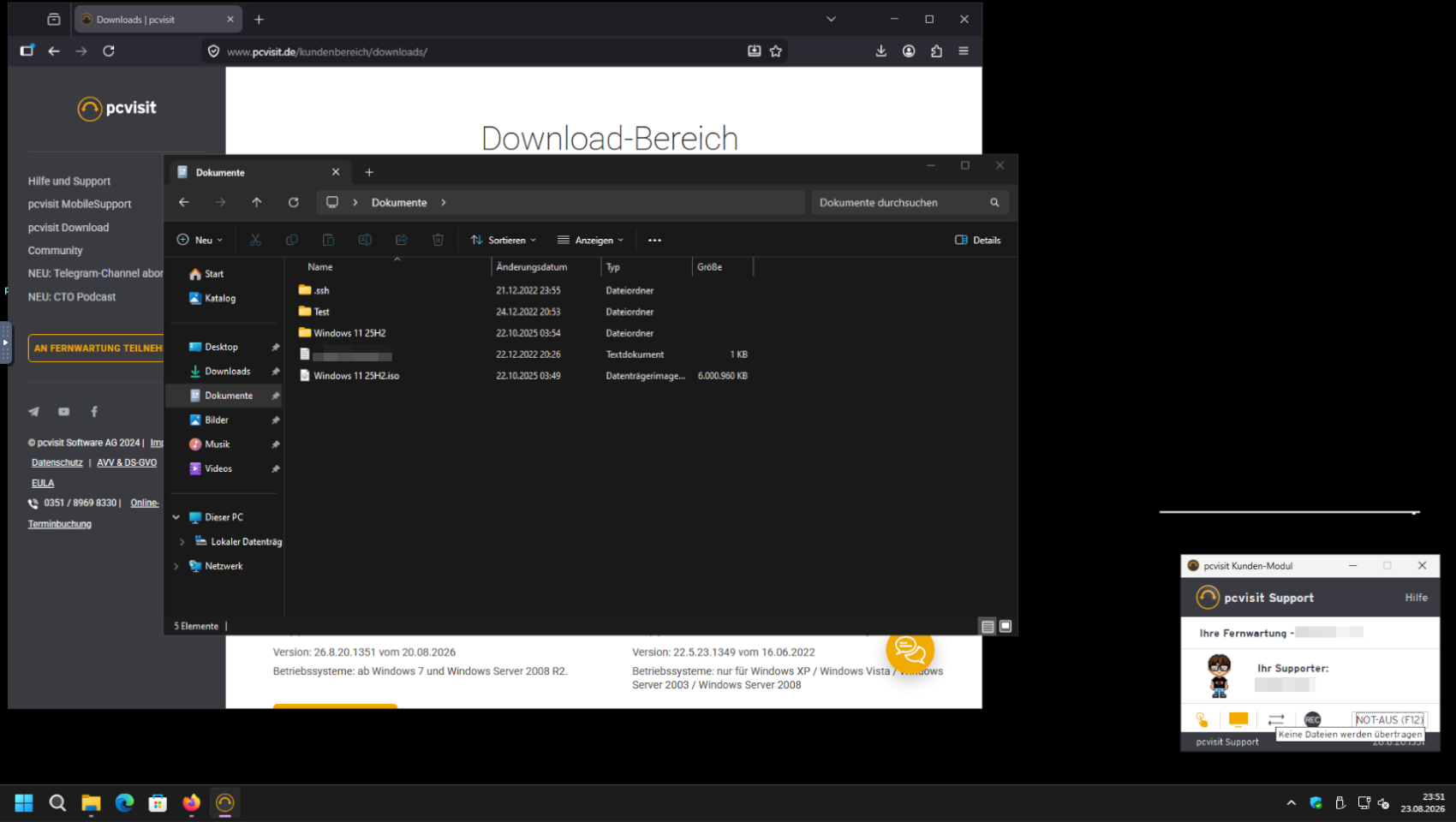Bookmark the pcvisit page with the star

click(776, 51)
